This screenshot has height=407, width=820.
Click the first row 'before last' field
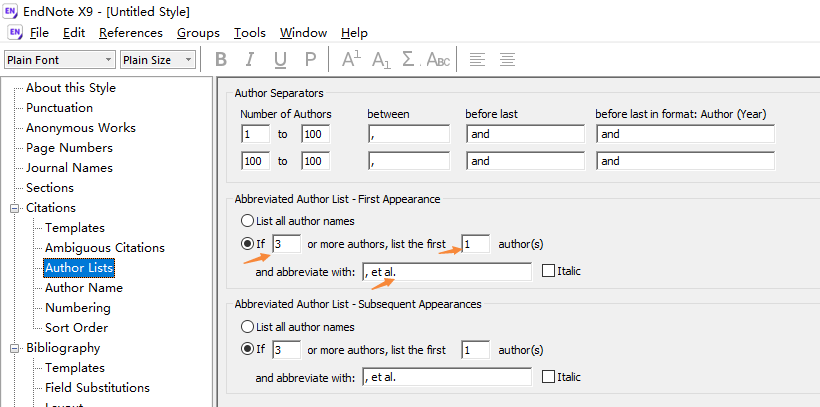coord(526,134)
